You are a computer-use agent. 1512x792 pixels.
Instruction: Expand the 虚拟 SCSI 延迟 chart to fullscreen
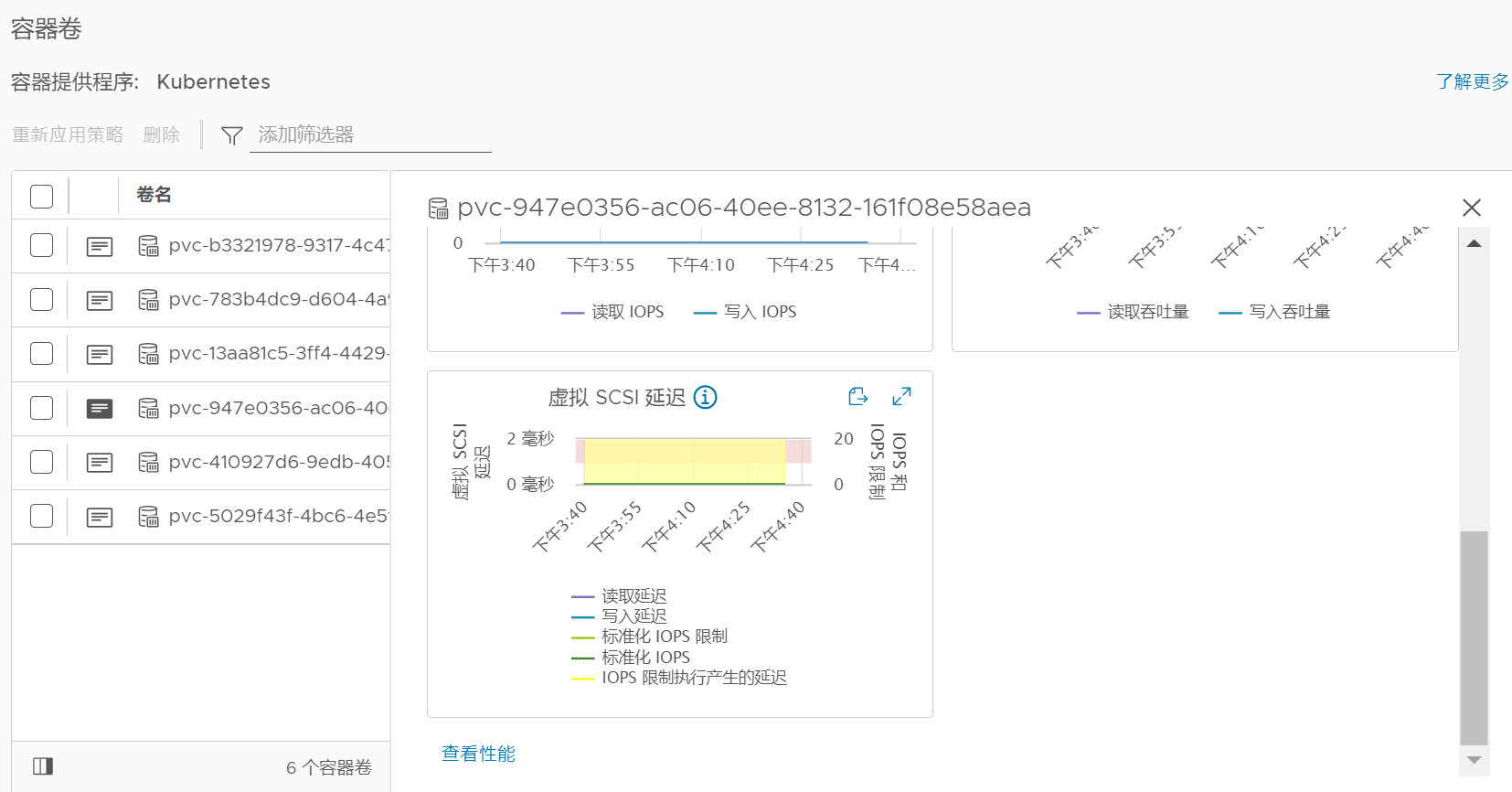click(x=901, y=396)
